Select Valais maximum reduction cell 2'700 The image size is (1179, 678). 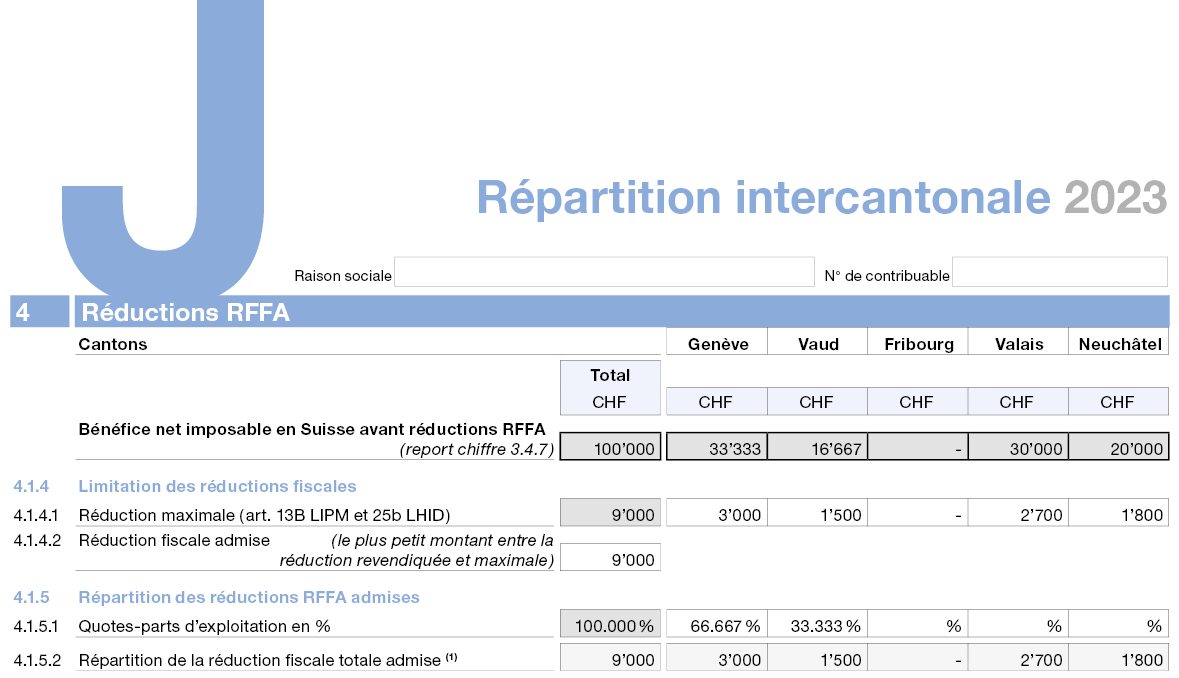point(1017,514)
